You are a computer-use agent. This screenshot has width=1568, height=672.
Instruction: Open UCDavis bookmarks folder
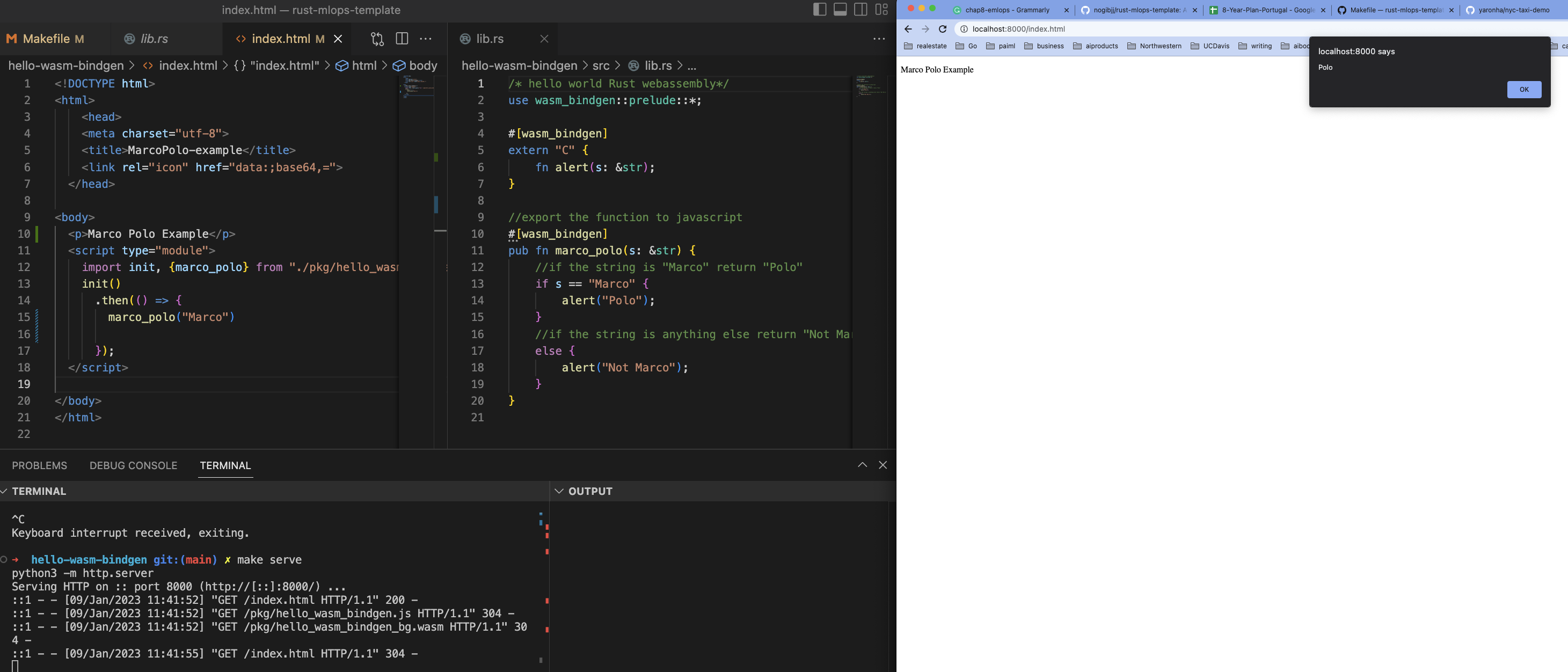pos(1209,46)
